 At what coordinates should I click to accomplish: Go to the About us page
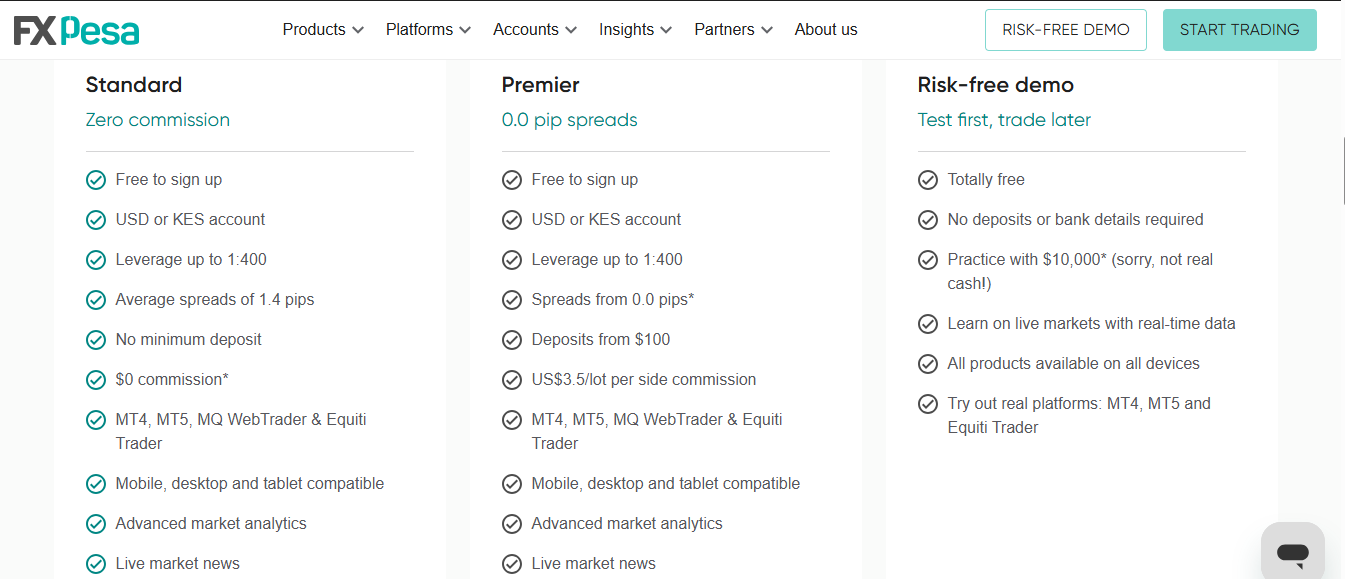(826, 30)
